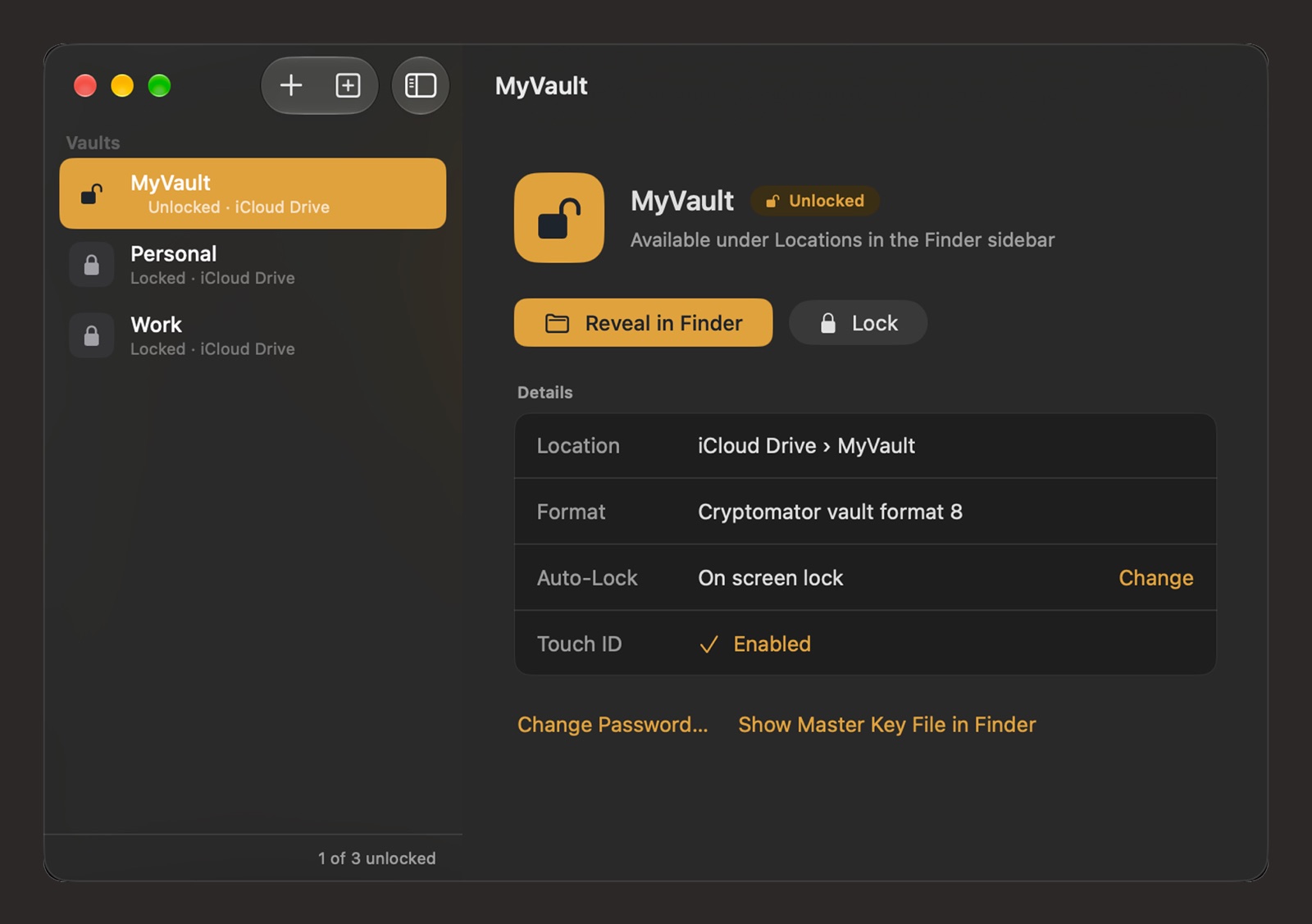This screenshot has height=924, width=1312.
Task: Maximize the window with green button
Action: [159, 85]
